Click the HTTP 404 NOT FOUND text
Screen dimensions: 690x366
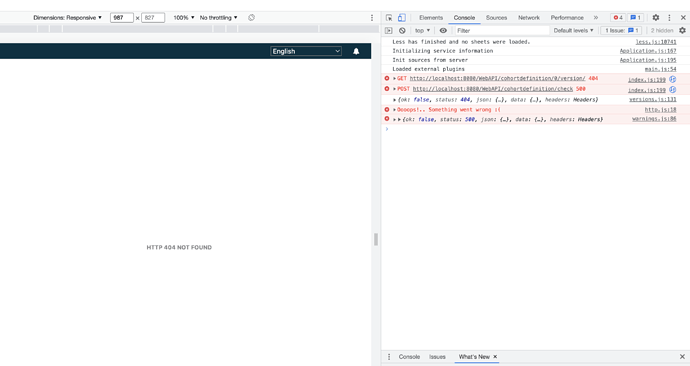coord(179,248)
